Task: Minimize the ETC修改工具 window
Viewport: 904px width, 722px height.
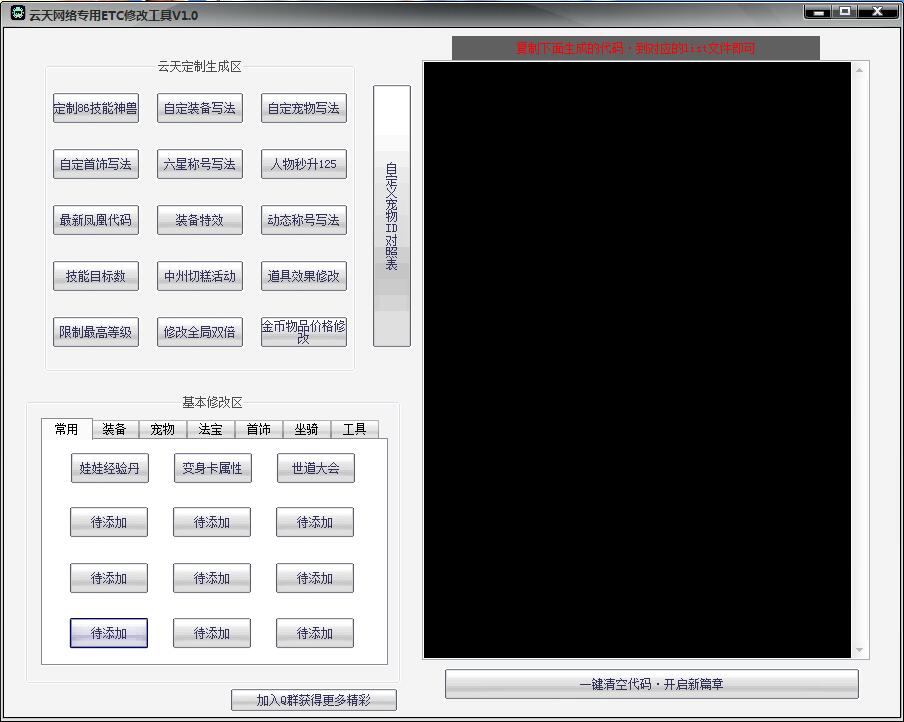Action: pos(819,11)
